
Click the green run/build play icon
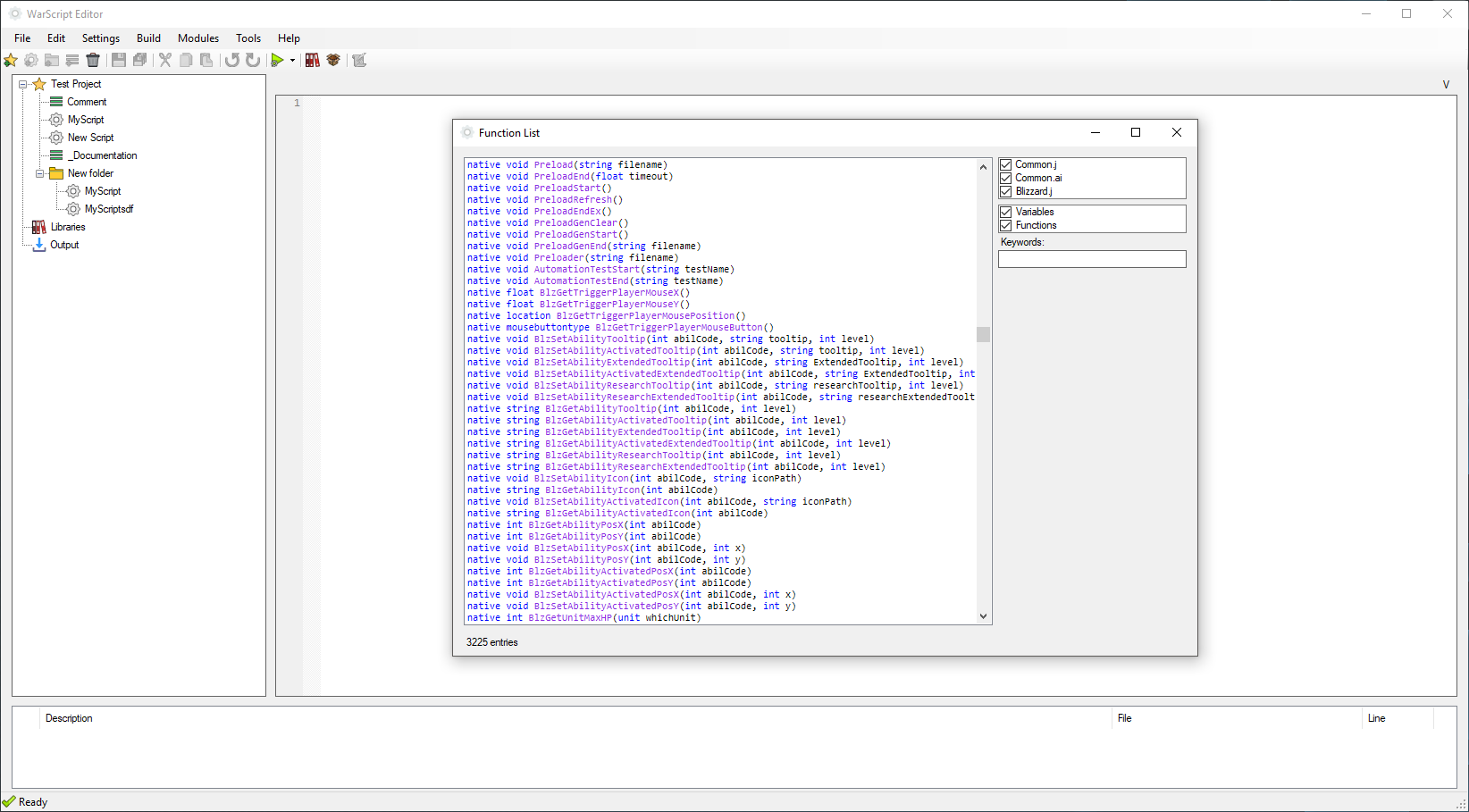pos(278,60)
